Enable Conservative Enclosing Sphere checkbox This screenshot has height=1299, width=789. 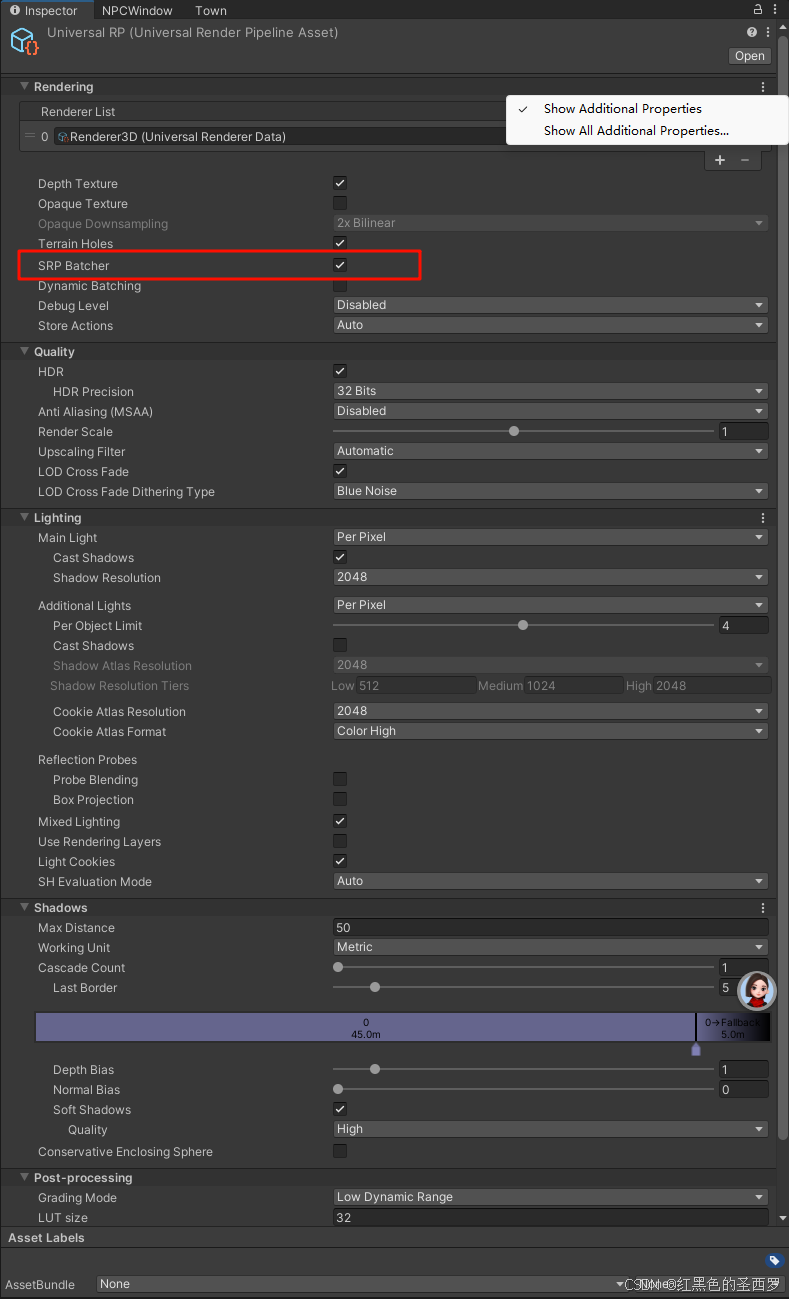340,1151
